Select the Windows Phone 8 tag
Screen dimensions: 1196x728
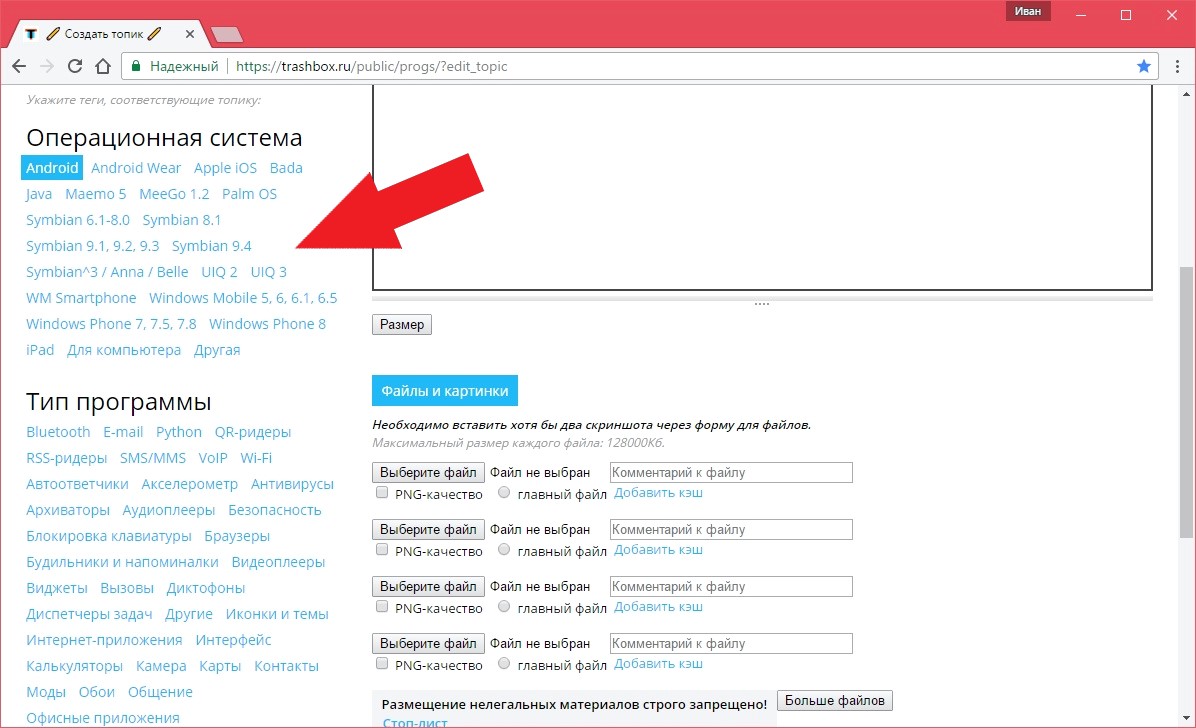[x=268, y=324]
